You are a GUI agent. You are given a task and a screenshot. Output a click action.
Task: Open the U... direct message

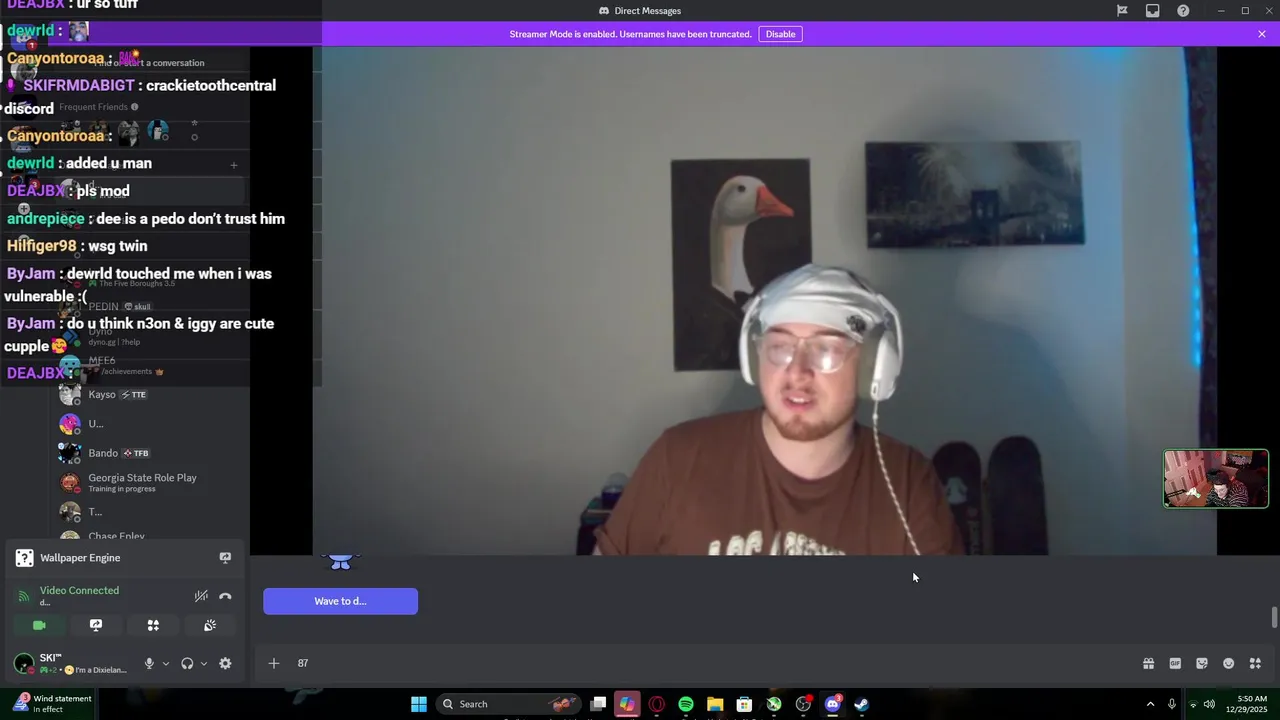[x=150, y=424]
